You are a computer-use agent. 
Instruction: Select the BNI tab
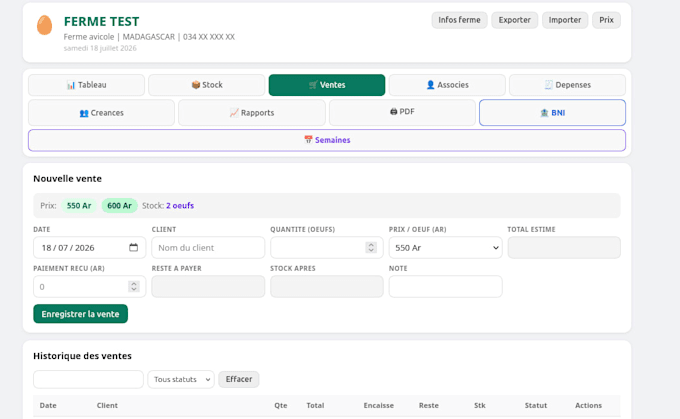(552, 113)
